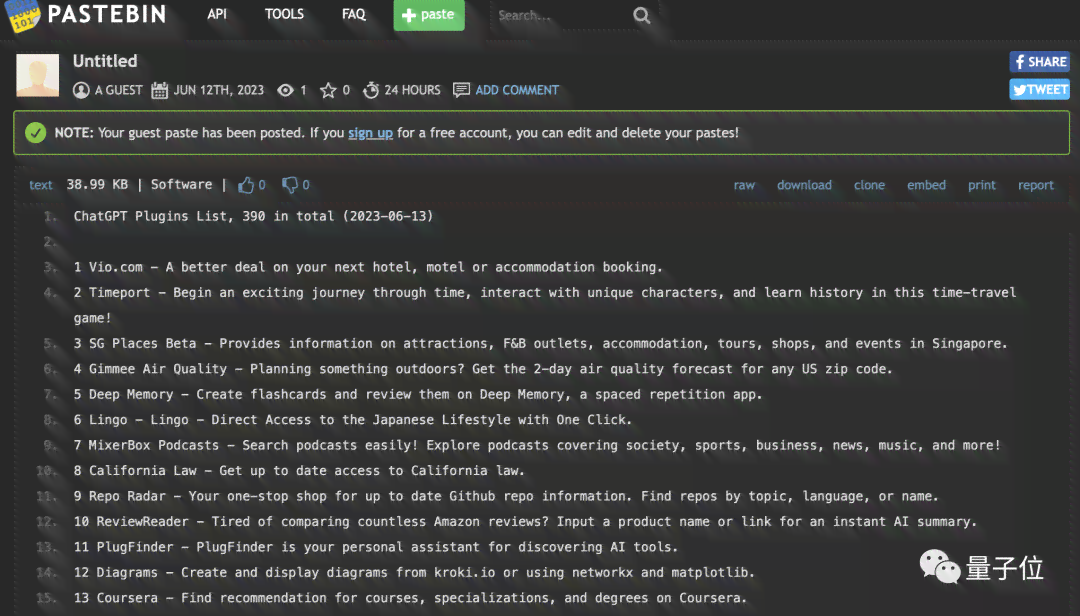Click the guest user avatar thumbnail
This screenshot has height=616, width=1080.
[x=37, y=75]
